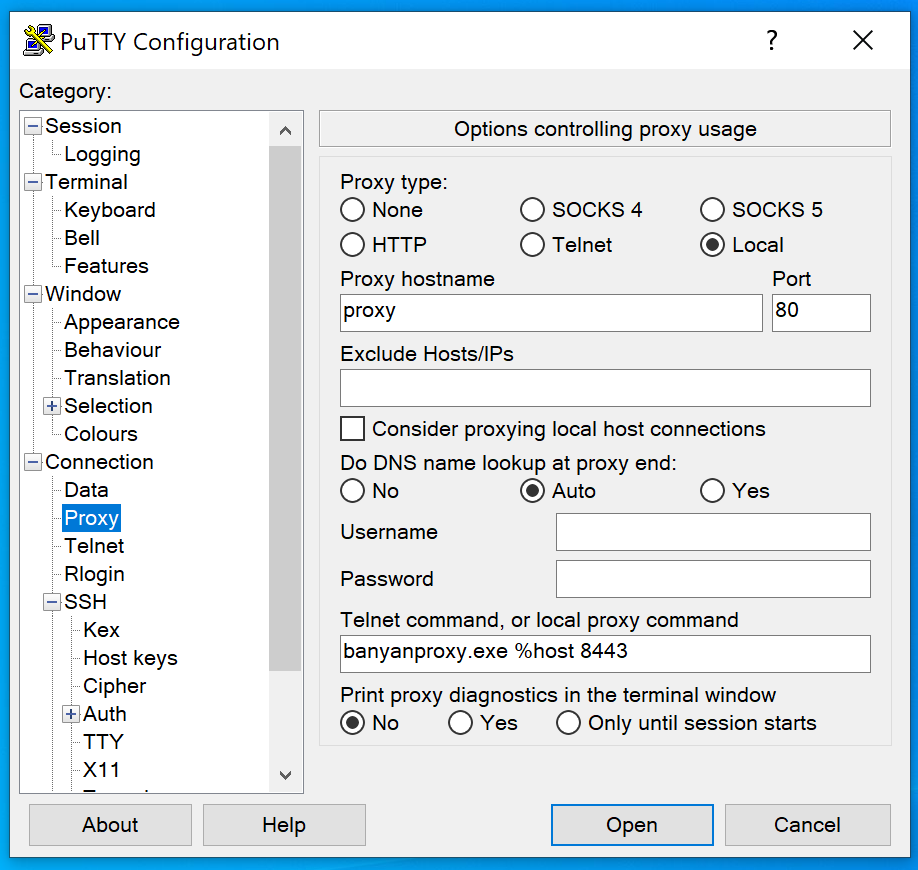
Task: Choose Only until session starts diagnostics
Action: tap(686, 722)
